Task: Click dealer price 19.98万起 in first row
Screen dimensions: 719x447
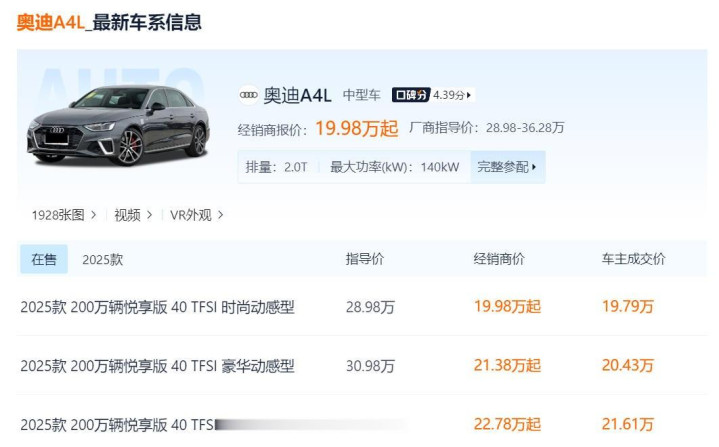Action: (x=507, y=307)
